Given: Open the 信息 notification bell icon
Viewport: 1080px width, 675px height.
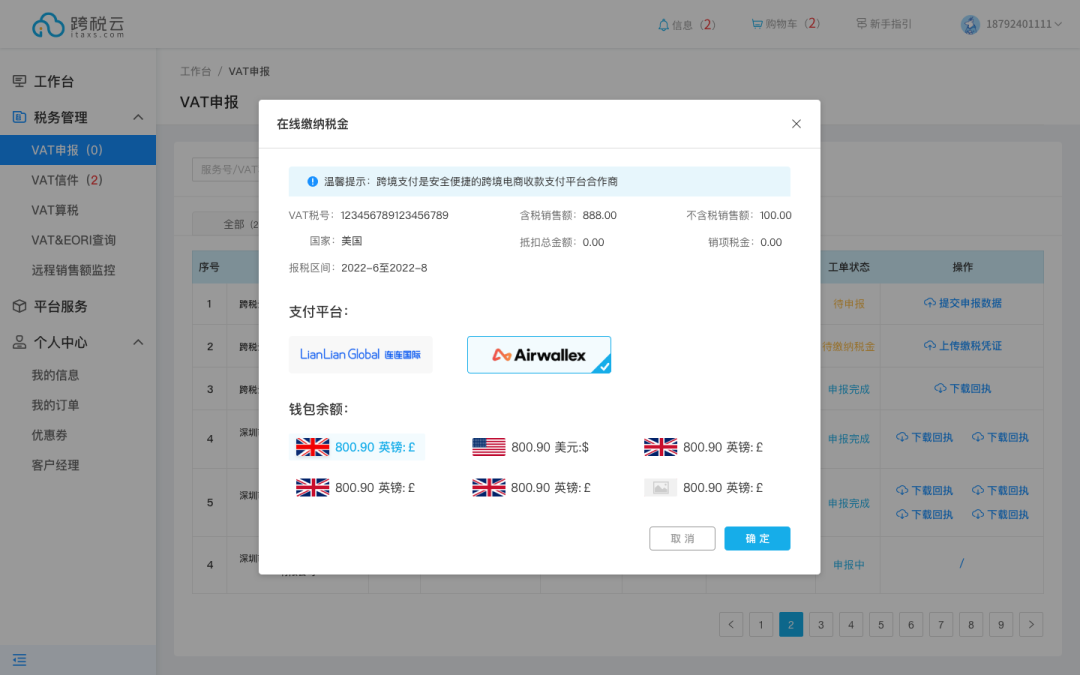Looking at the screenshot, I should 662,24.
